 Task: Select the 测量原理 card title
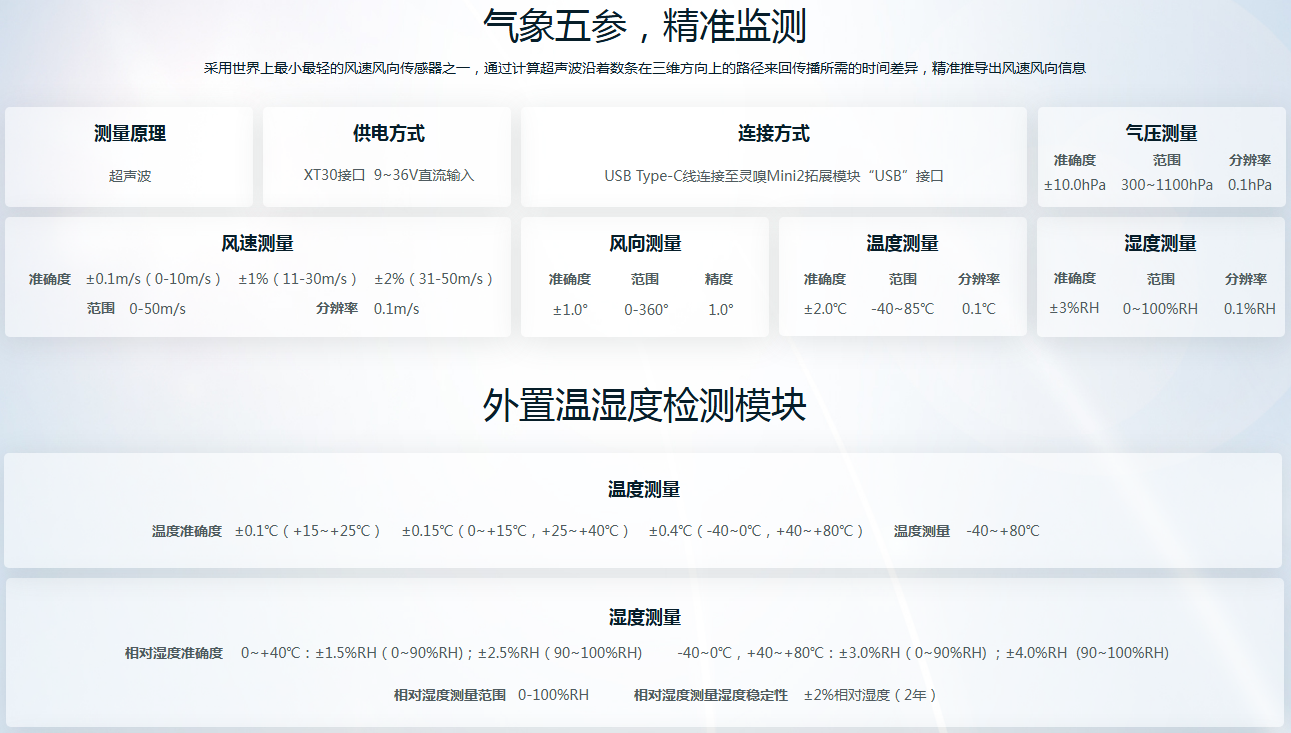(x=129, y=134)
